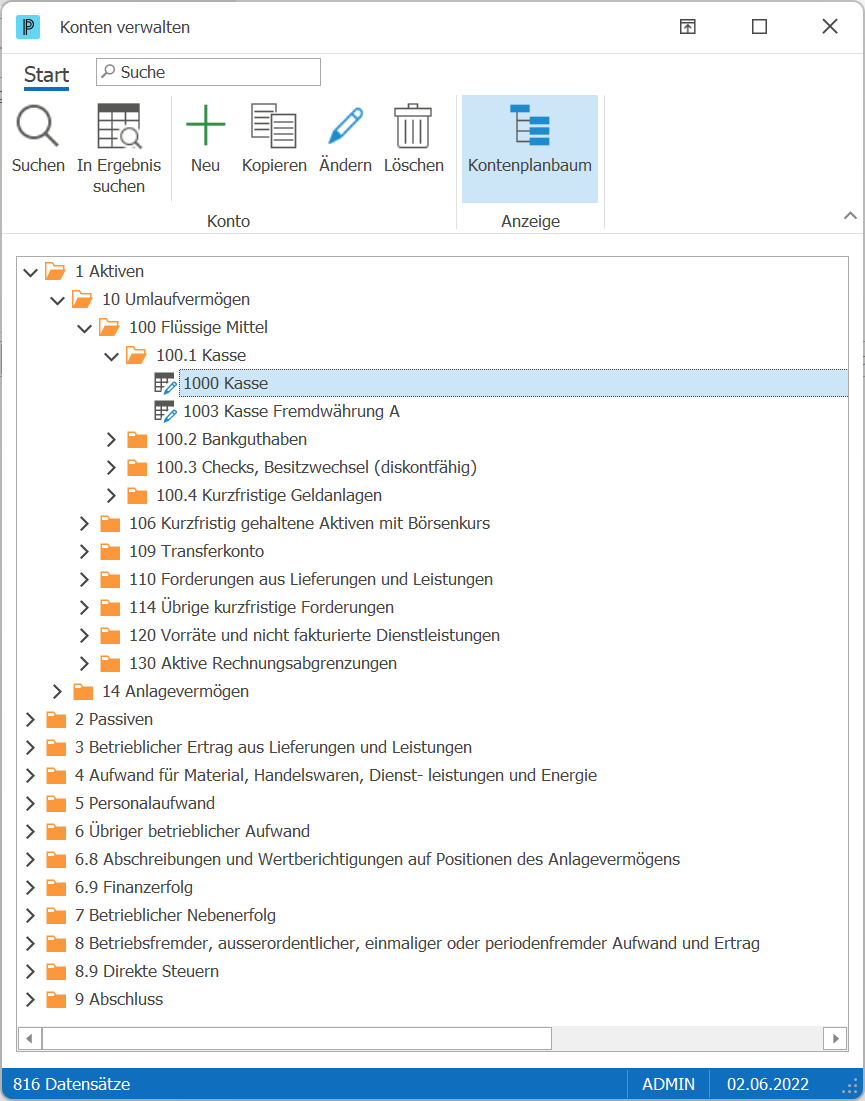865x1101 pixels.
Task: Click folder icon of 106 Kurzfristig gehaltene Aktiven
Action: point(110,524)
